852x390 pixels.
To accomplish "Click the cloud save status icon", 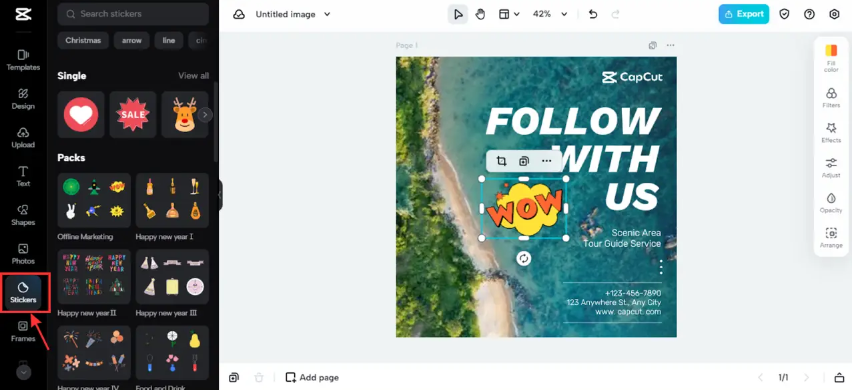I will click(x=239, y=15).
